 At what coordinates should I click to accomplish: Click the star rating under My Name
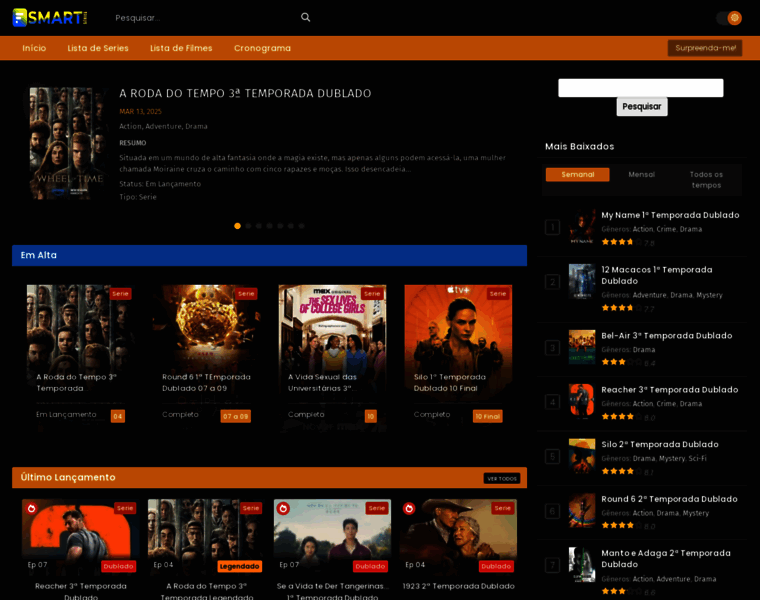622,242
